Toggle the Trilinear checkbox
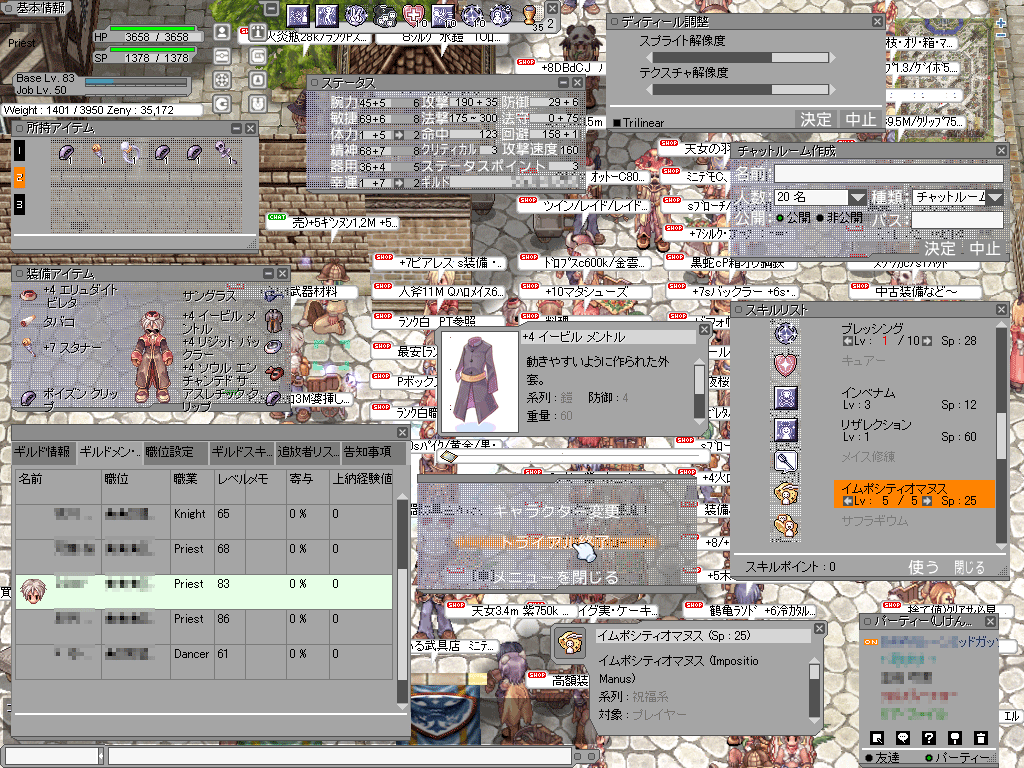The image size is (1024, 768). pyautogui.click(x=616, y=123)
